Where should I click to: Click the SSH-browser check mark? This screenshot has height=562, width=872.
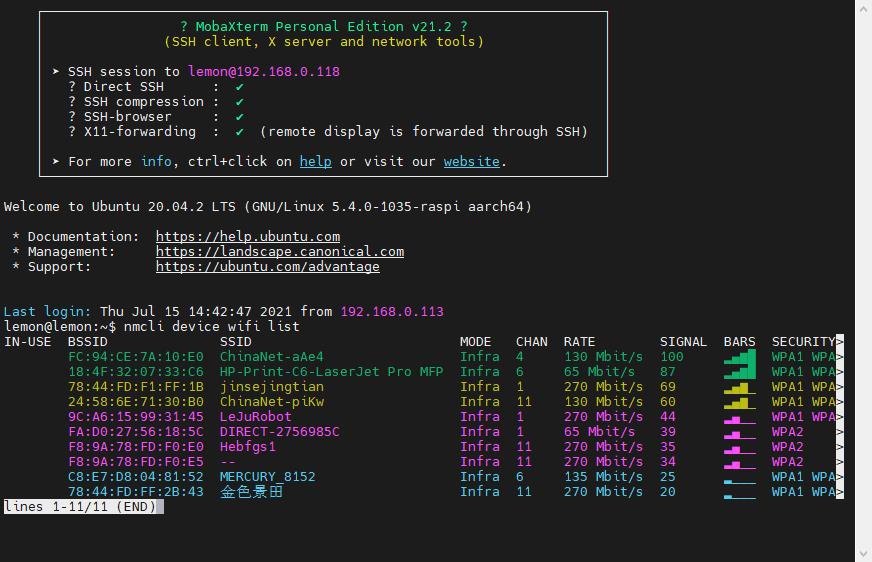239,117
